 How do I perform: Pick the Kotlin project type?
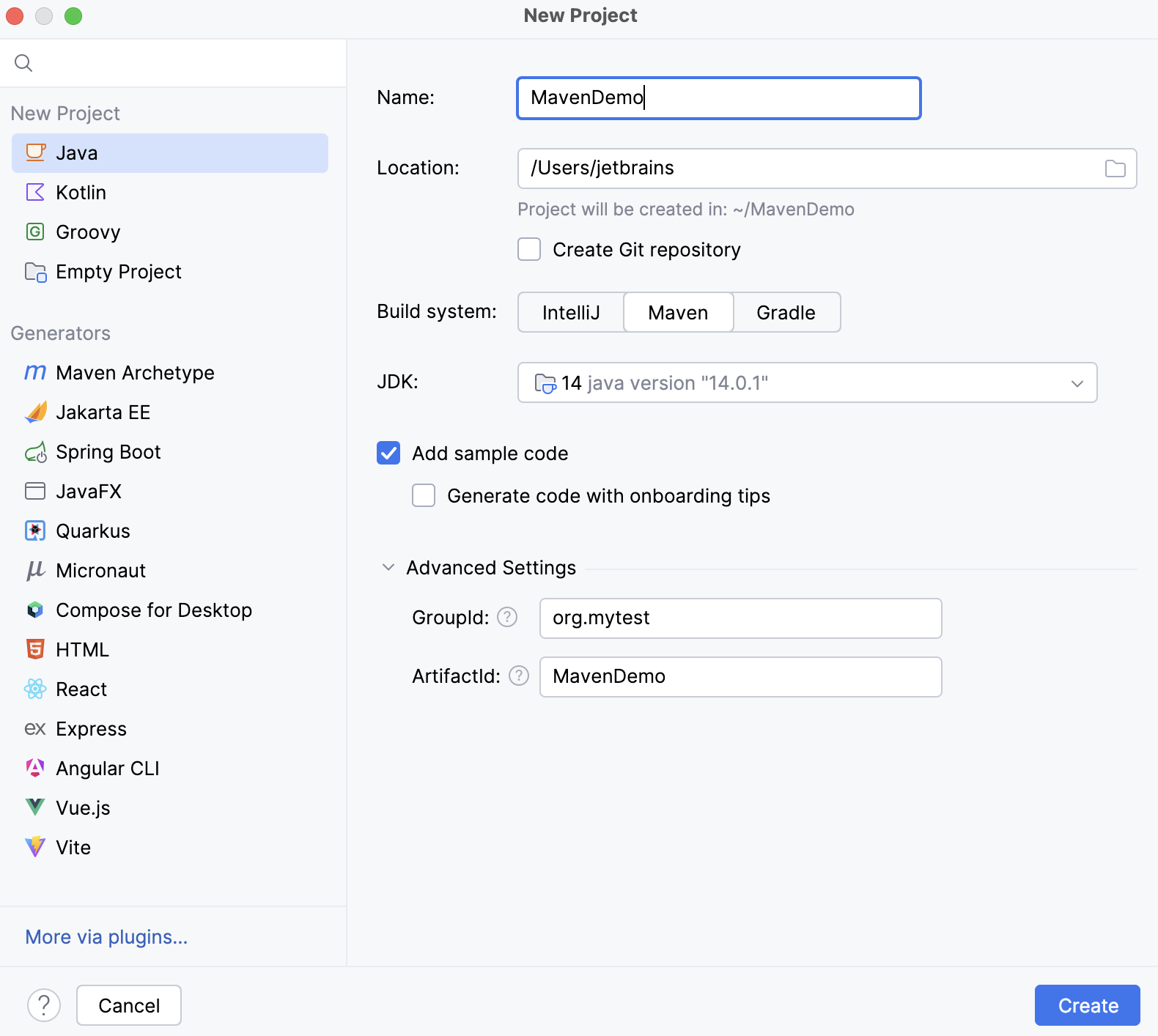81,193
